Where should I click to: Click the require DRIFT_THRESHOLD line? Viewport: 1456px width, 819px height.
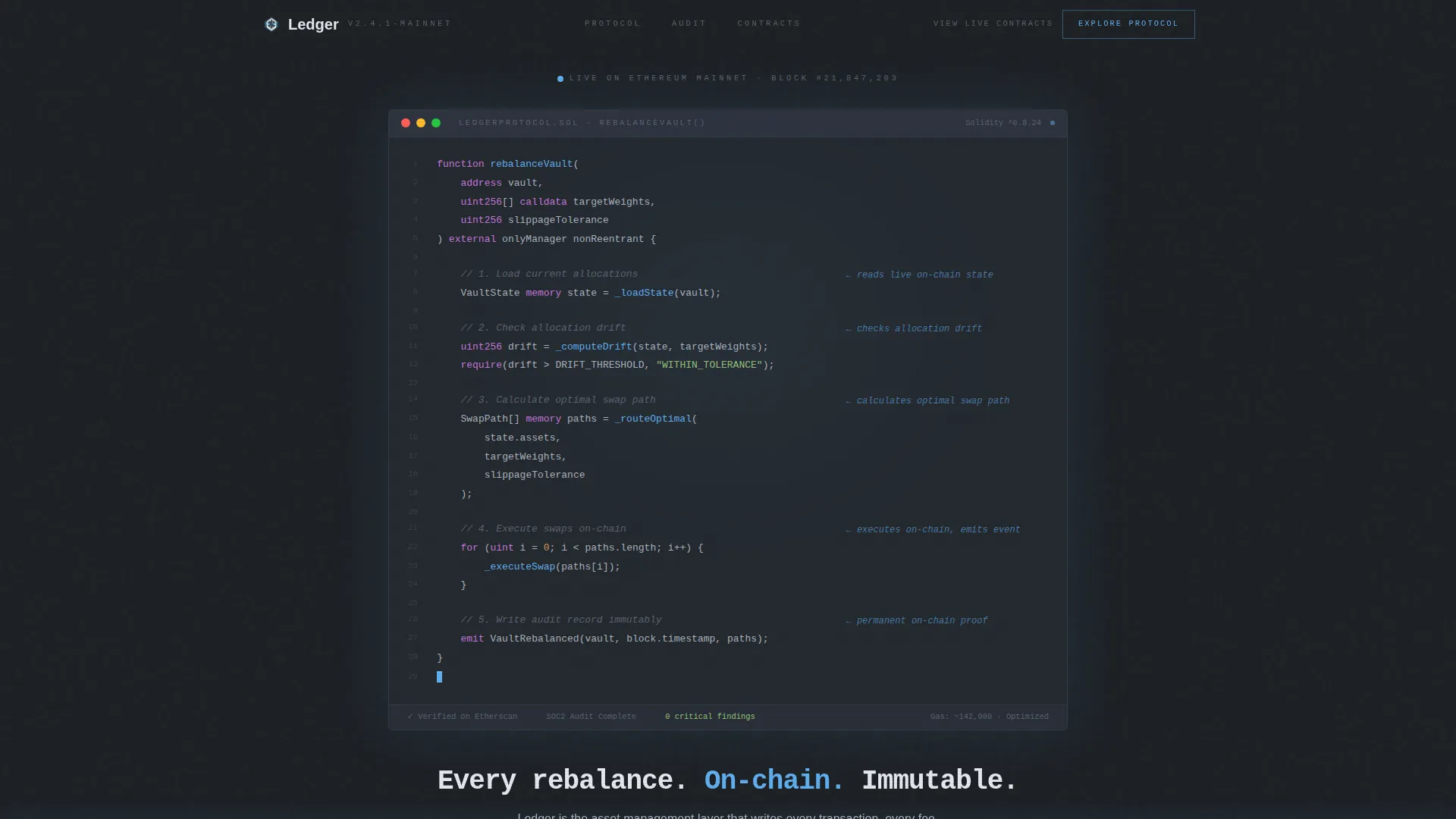[x=617, y=365]
